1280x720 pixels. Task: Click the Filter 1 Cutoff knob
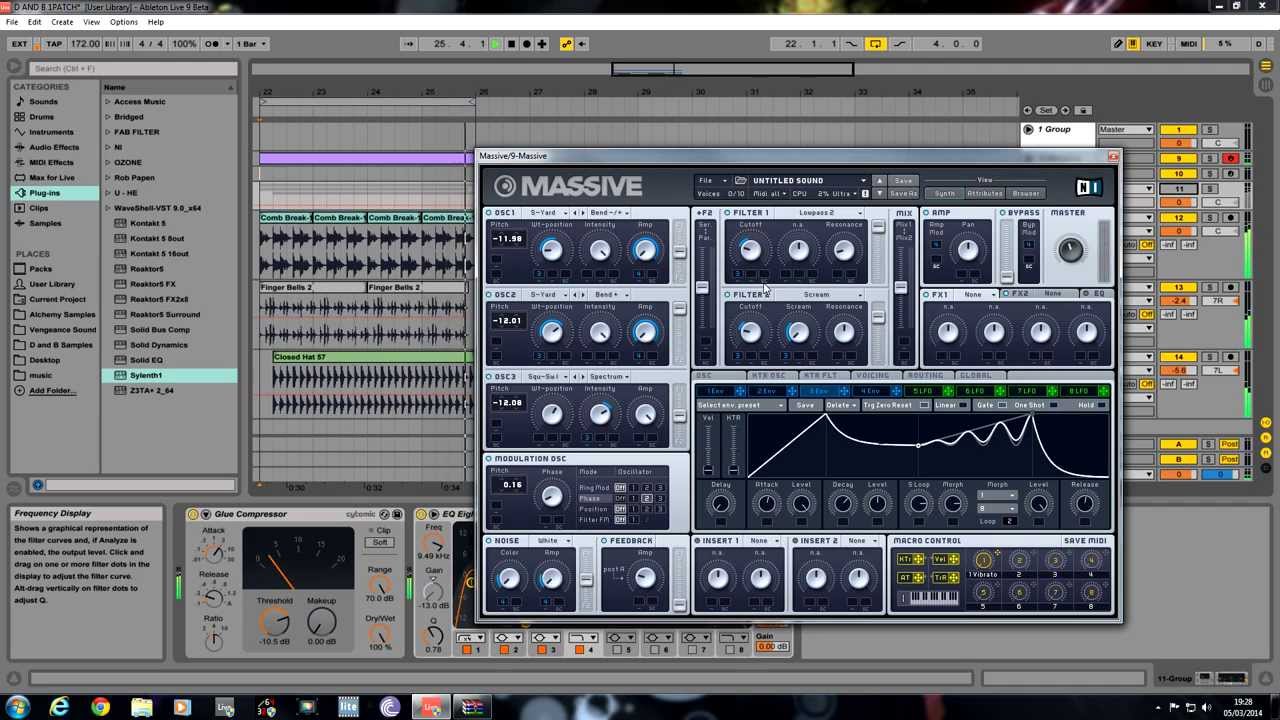(750, 250)
